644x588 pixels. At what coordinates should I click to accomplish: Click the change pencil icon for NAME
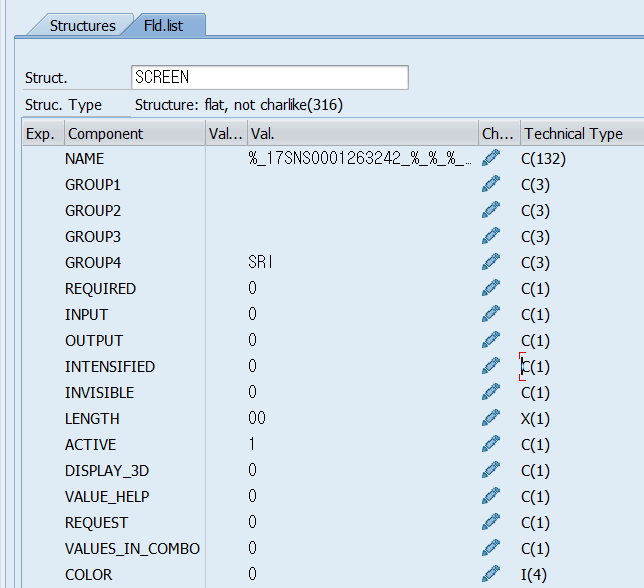(x=491, y=158)
